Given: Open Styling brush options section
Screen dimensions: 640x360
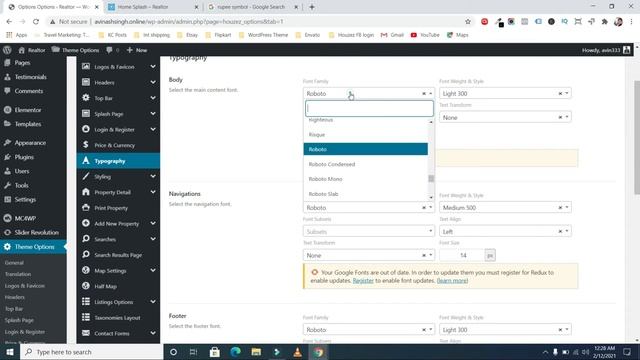Looking at the screenshot, I should [118, 176].
